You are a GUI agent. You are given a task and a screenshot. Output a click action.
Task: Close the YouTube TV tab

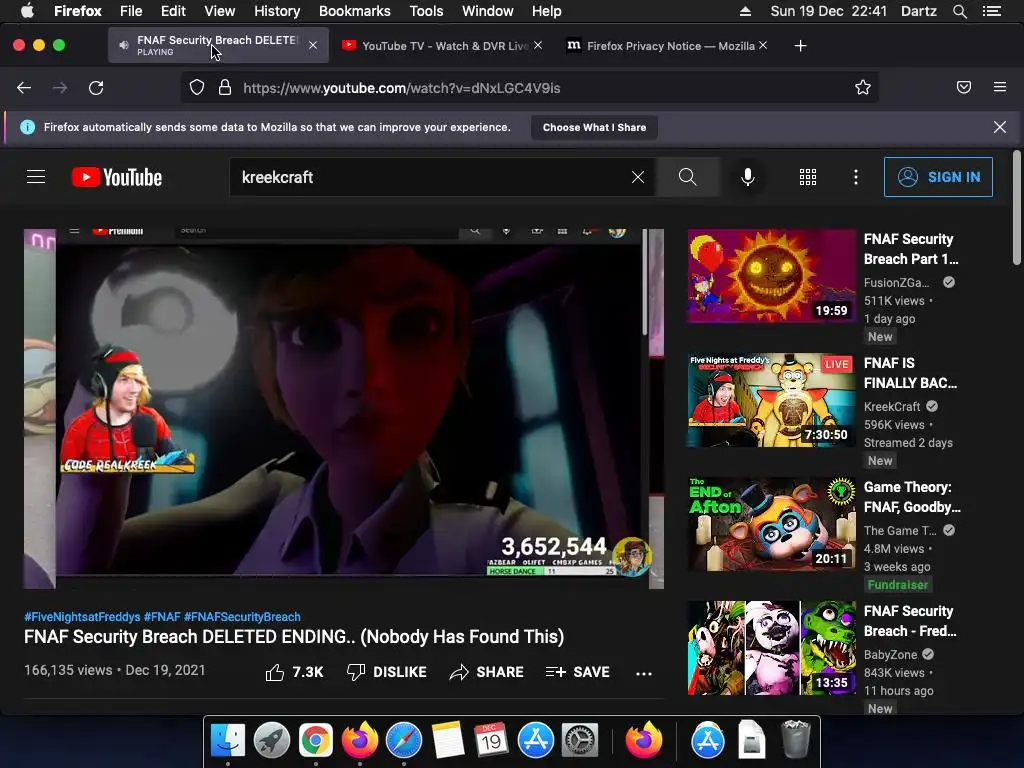coord(537,45)
